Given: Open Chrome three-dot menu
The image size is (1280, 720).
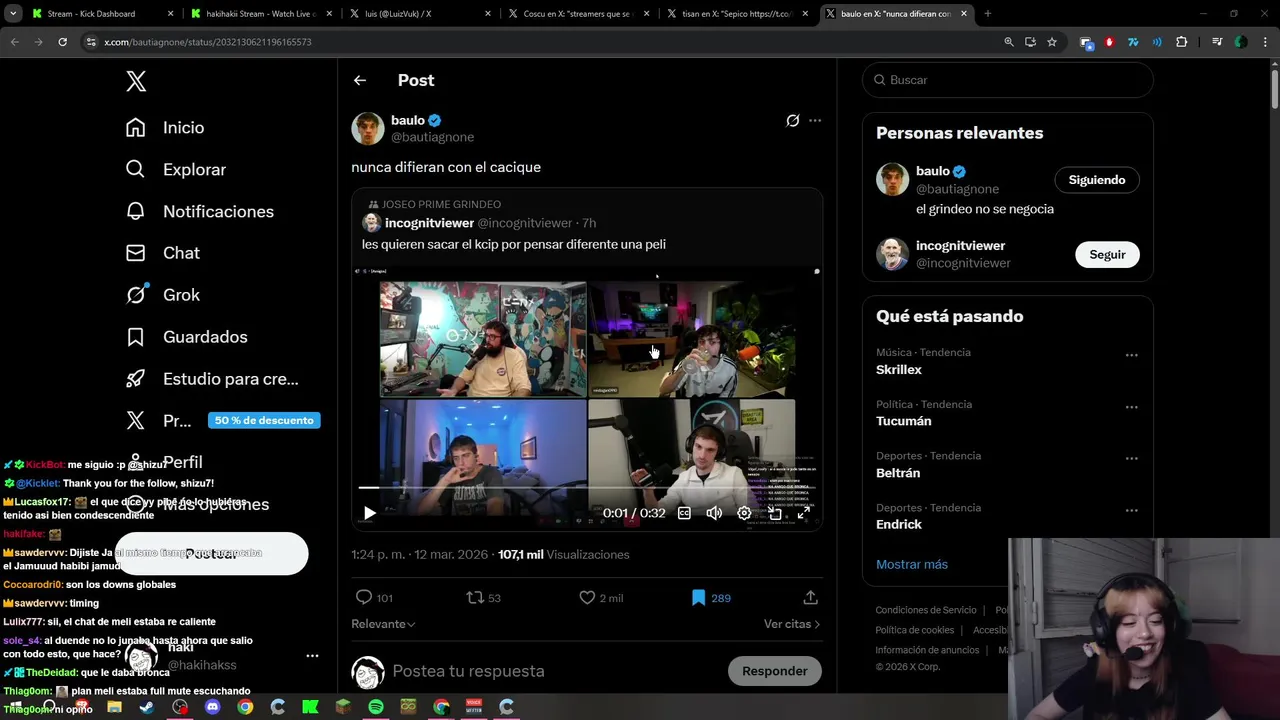Looking at the screenshot, I should (x=1265, y=42).
